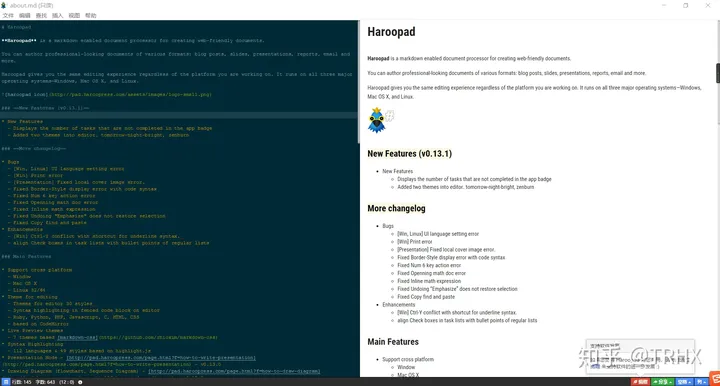Open the 插入 (Insert) menu
Viewport: 720px width, 386px height.
click(57, 16)
